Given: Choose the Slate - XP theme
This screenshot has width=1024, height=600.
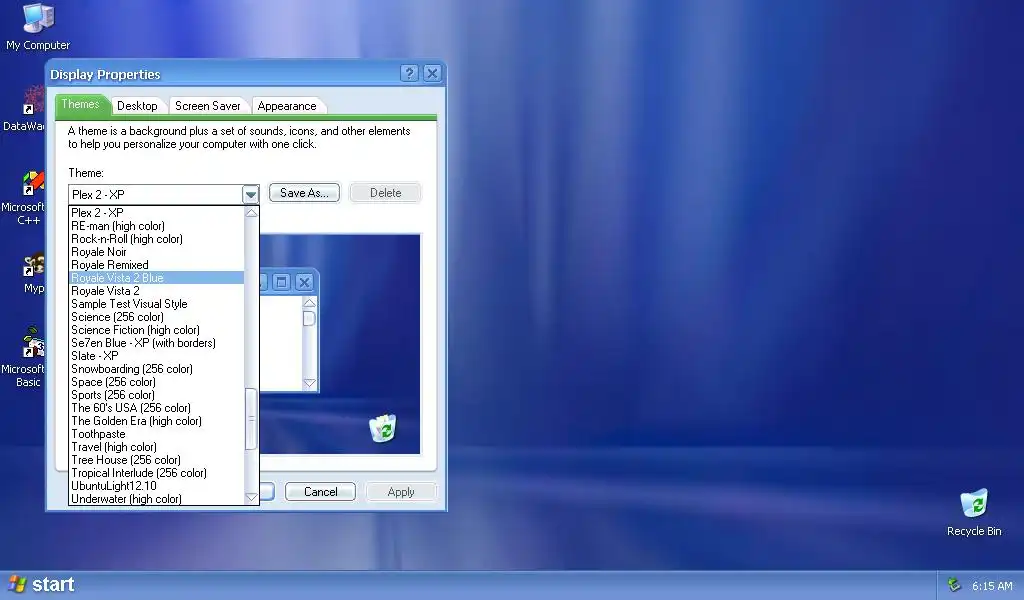Looking at the screenshot, I should pos(157,356).
